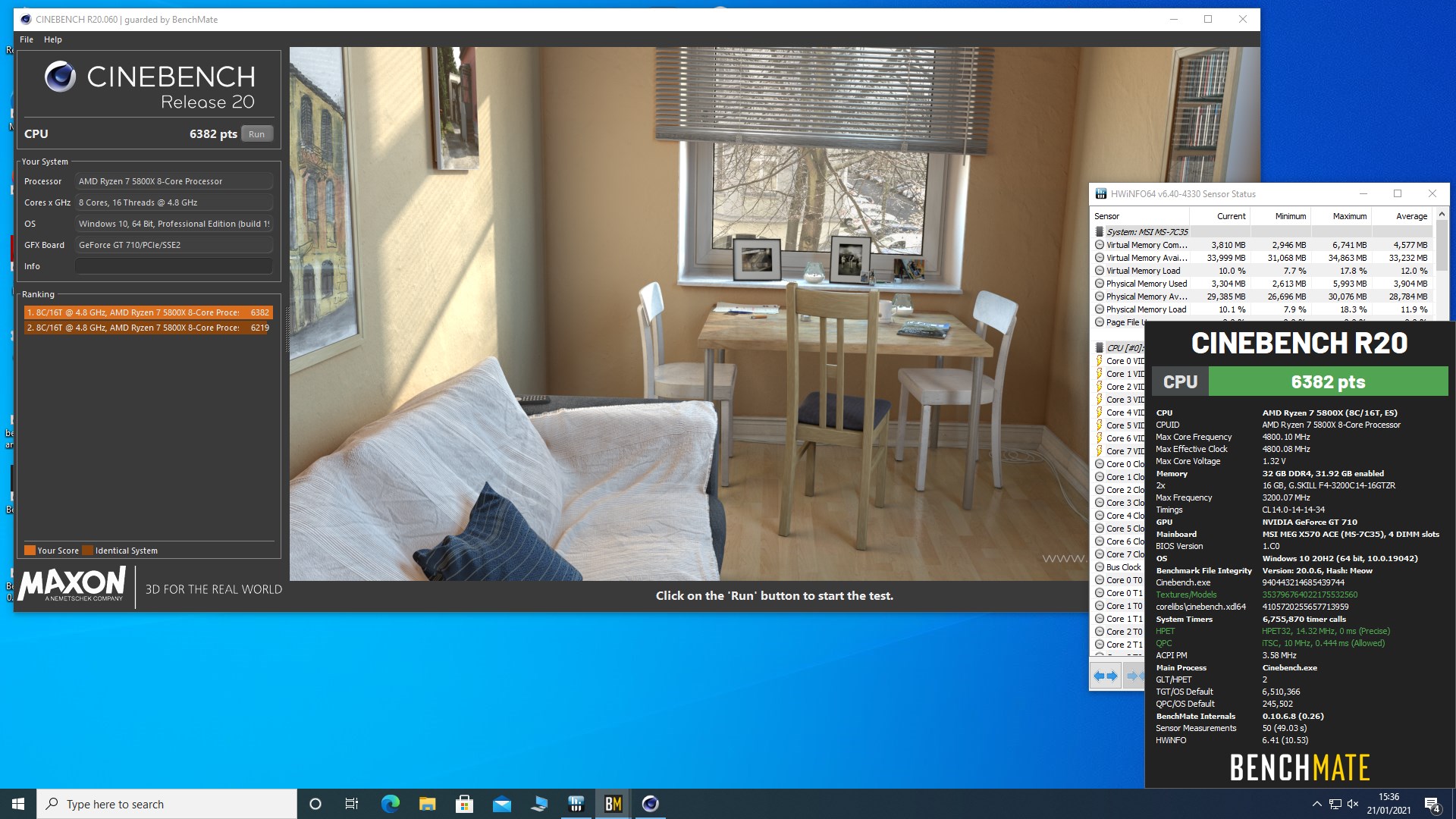Click HWiNFO blue left-right arrows button

click(x=1106, y=676)
